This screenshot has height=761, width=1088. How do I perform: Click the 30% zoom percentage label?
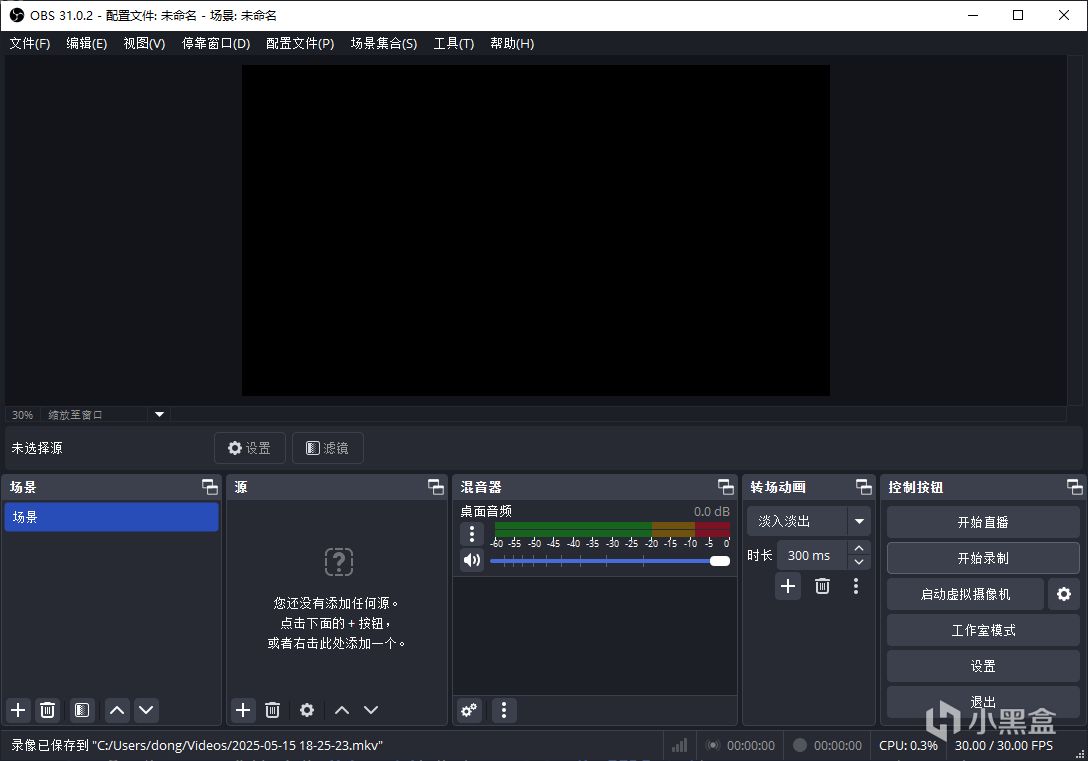coord(22,415)
